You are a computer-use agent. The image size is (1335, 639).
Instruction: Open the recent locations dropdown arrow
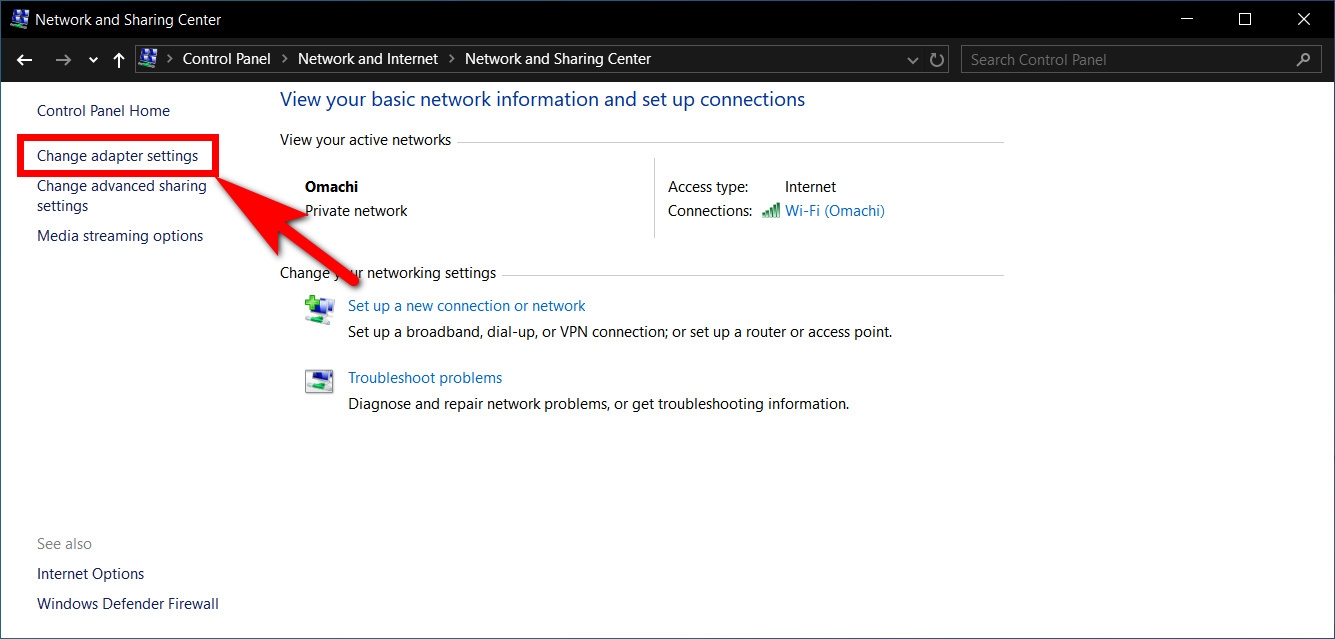click(x=93, y=60)
